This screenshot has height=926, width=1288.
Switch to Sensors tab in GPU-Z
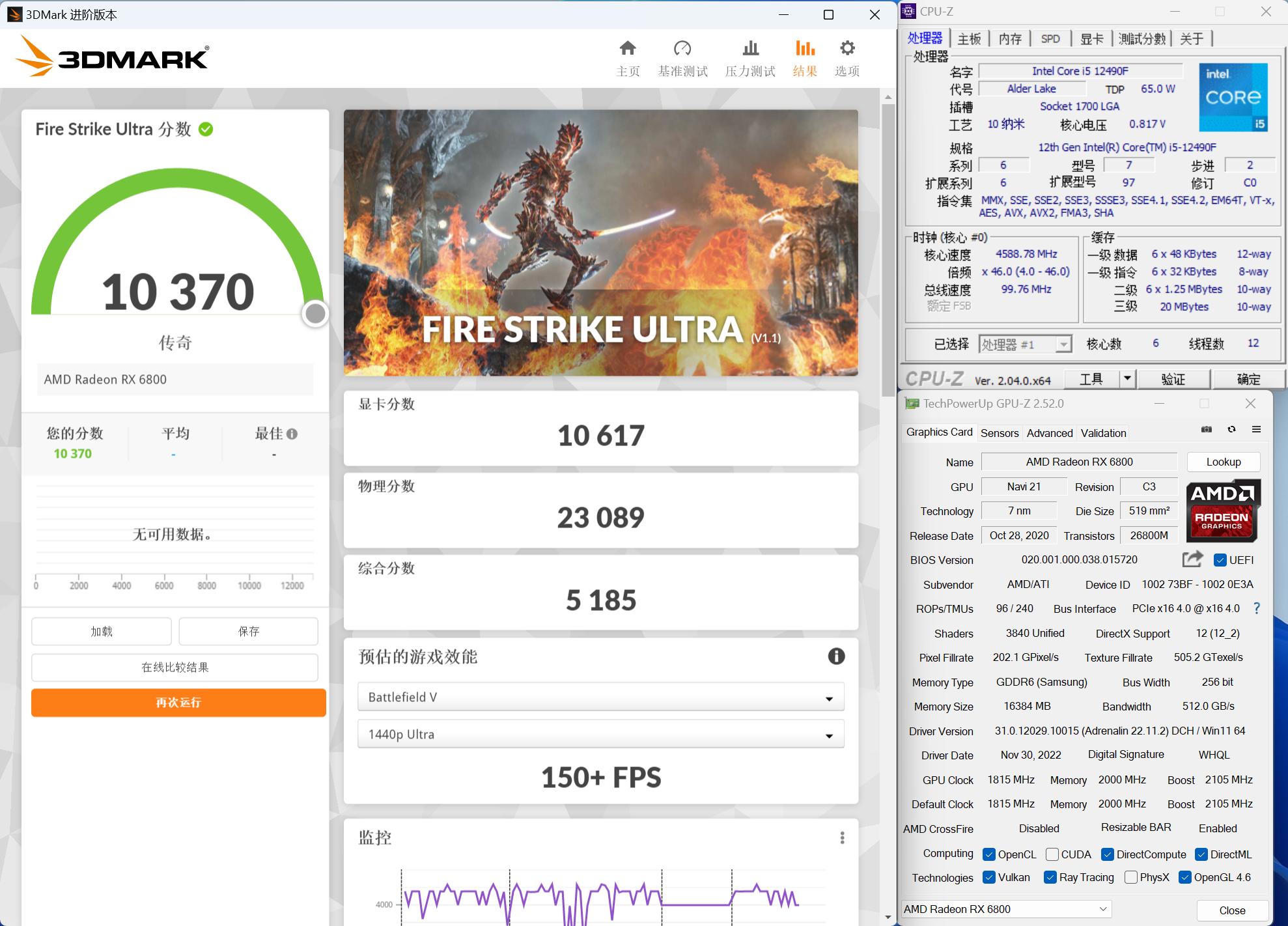click(x=999, y=433)
